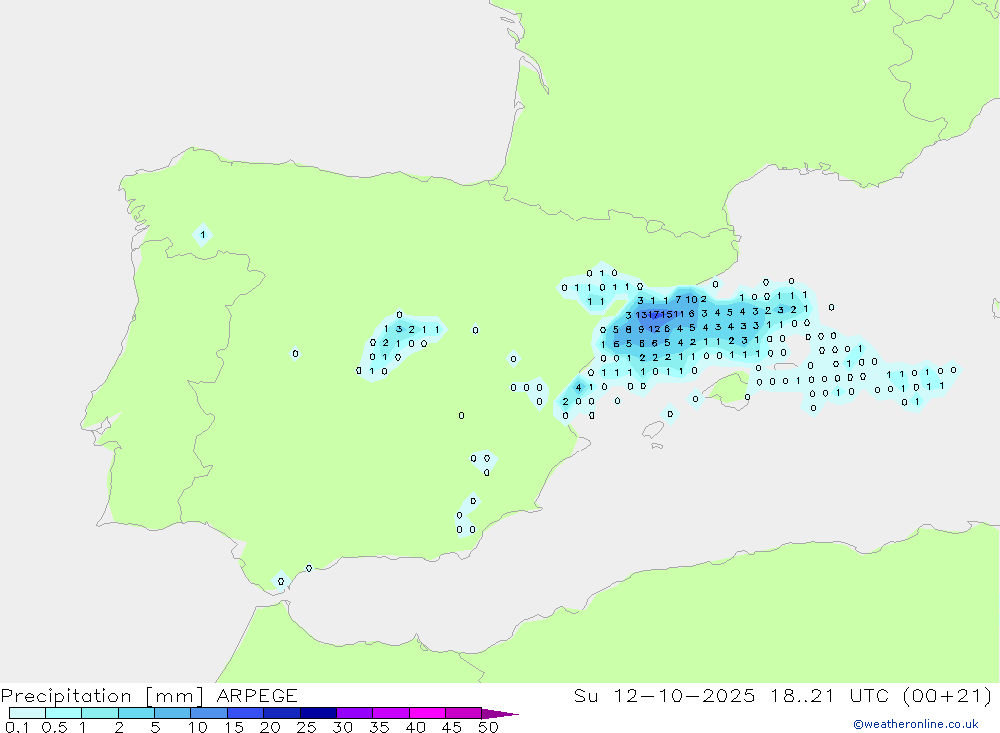
Task: Click the 0.1–0.5 mm lightest cyan legend swatch
Action: pyautogui.click(x=27, y=713)
